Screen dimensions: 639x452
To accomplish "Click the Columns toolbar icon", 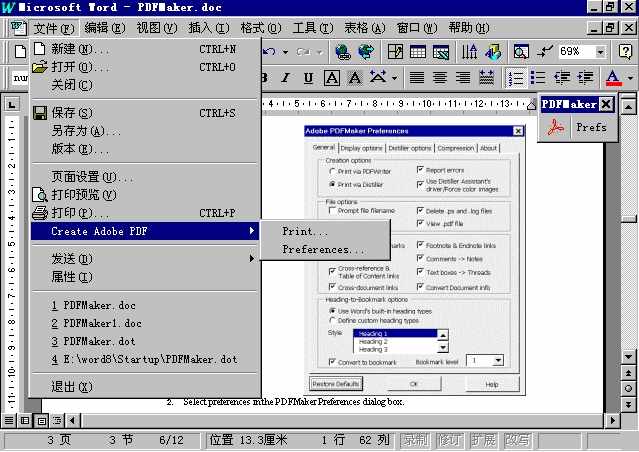I will [x=469, y=52].
